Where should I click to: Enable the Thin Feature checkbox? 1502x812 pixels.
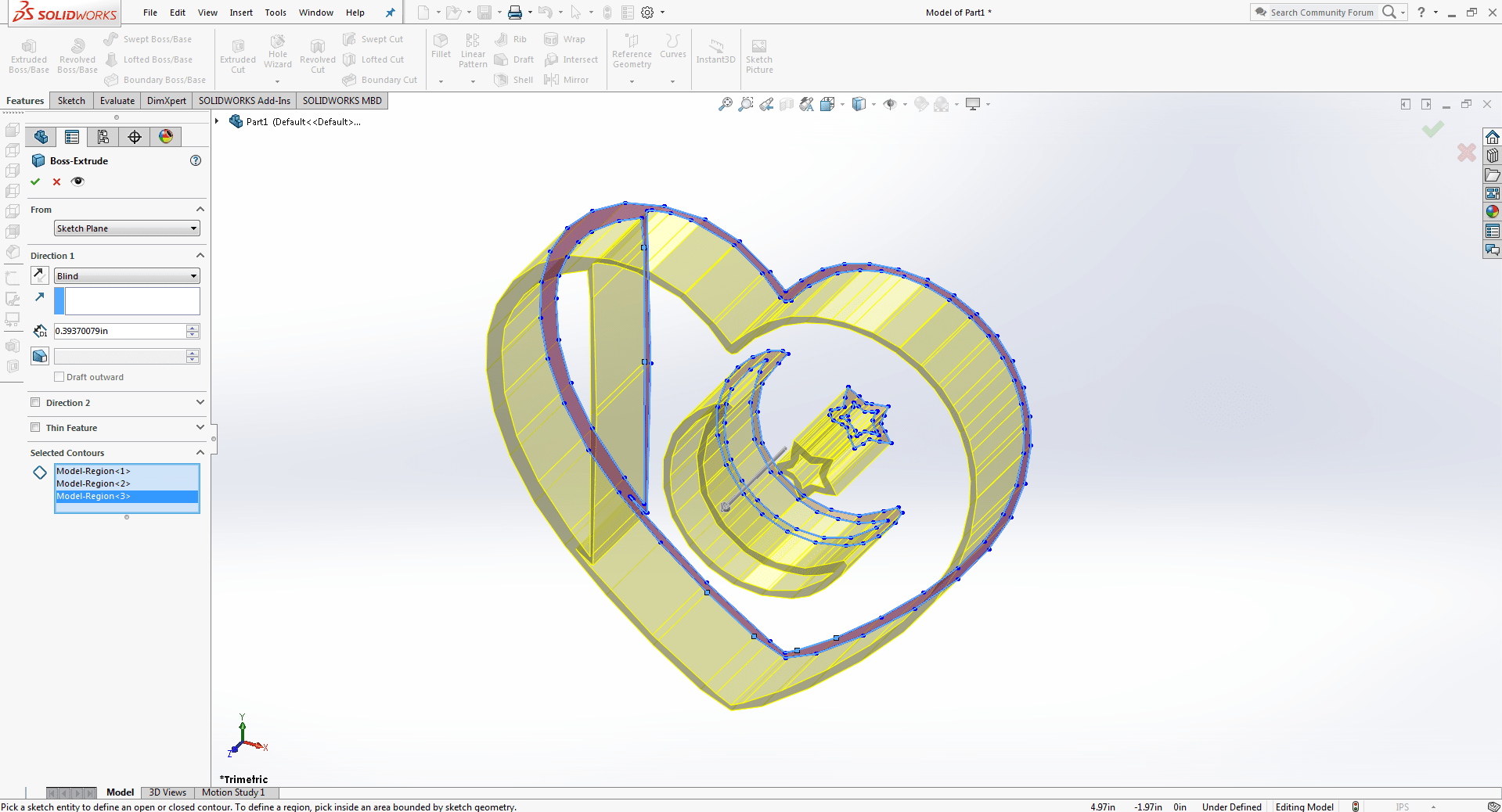(x=35, y=428)
